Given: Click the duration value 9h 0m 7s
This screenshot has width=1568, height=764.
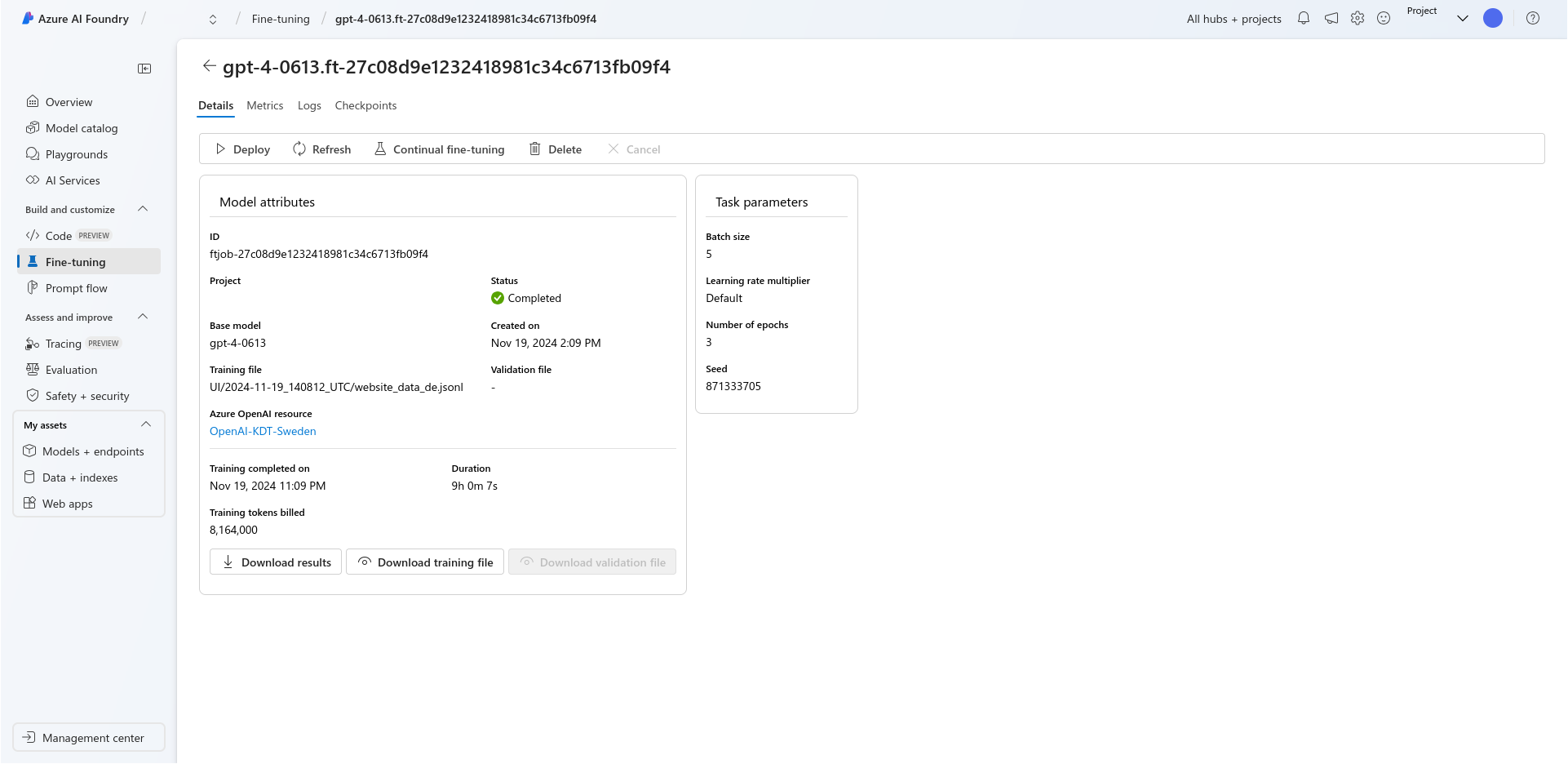Looking at the screenshot, I should (x=475, y=486).
